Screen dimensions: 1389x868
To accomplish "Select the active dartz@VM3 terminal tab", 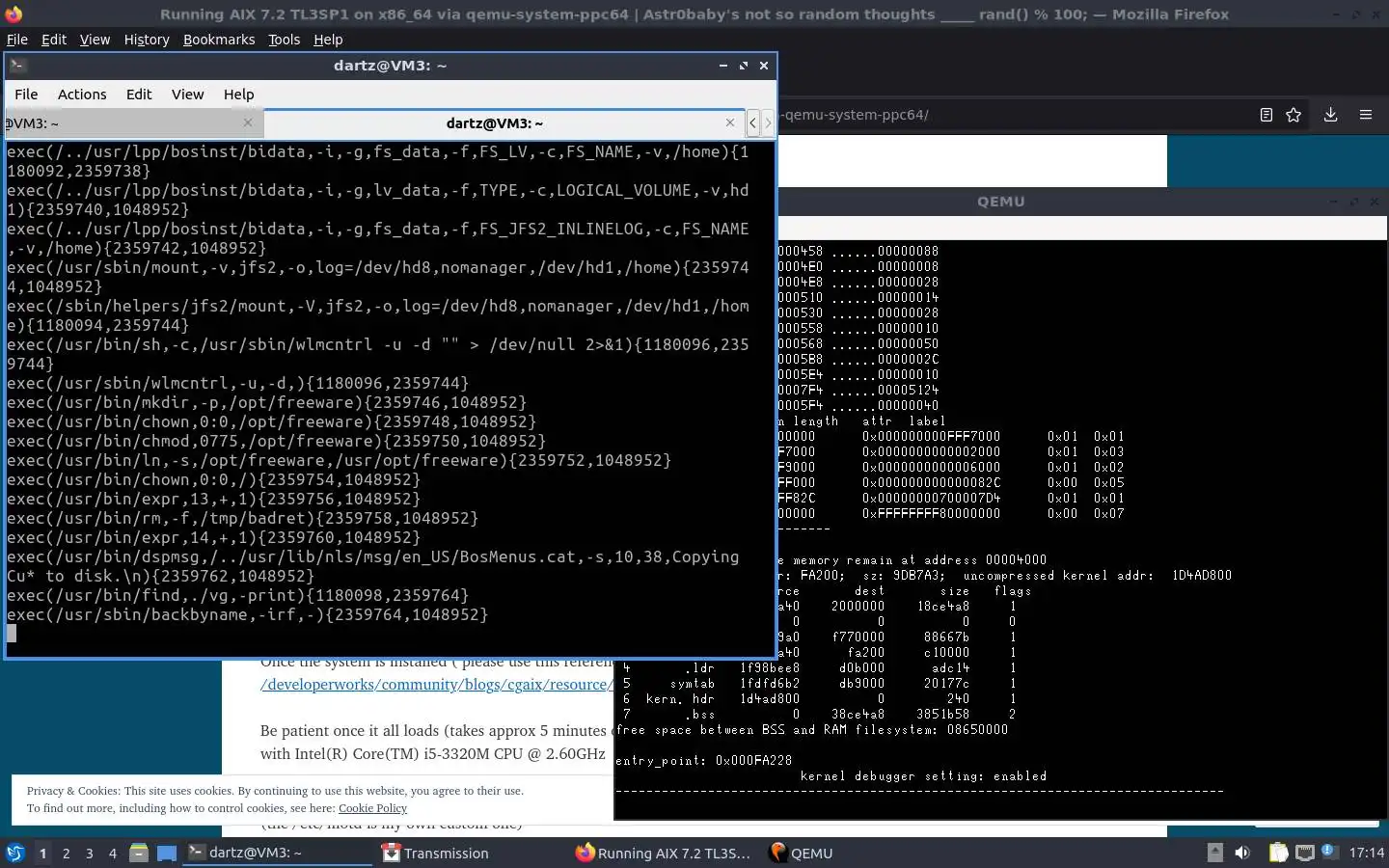I will point(494,123).
